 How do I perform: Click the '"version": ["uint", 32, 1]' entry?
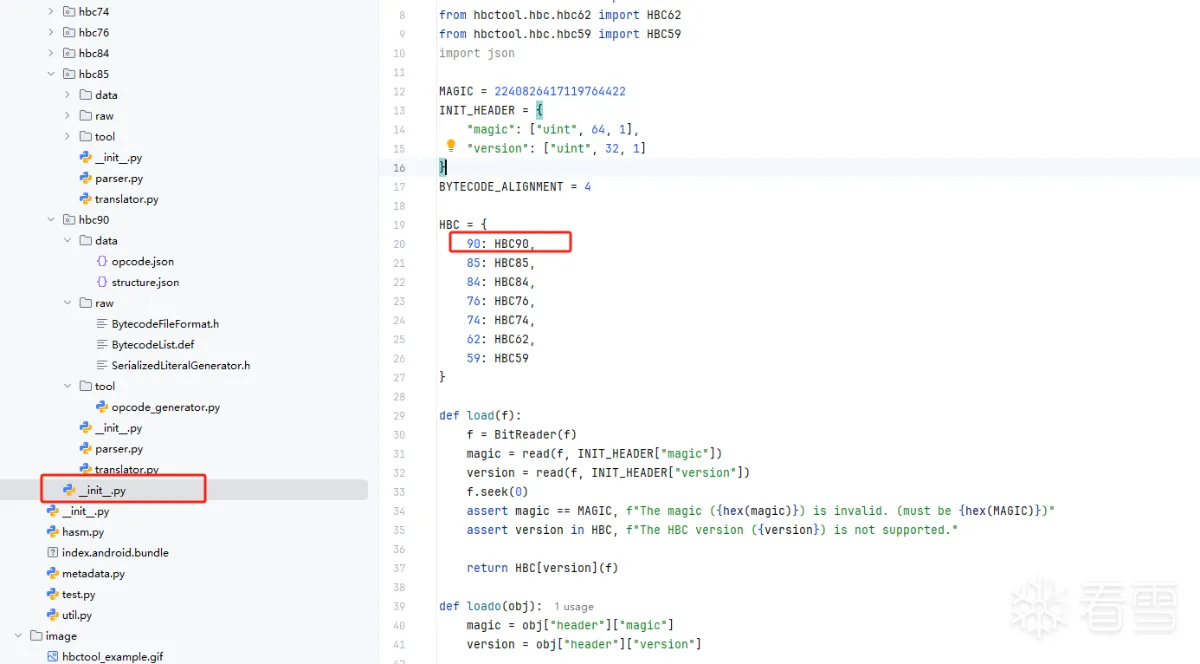556,148
